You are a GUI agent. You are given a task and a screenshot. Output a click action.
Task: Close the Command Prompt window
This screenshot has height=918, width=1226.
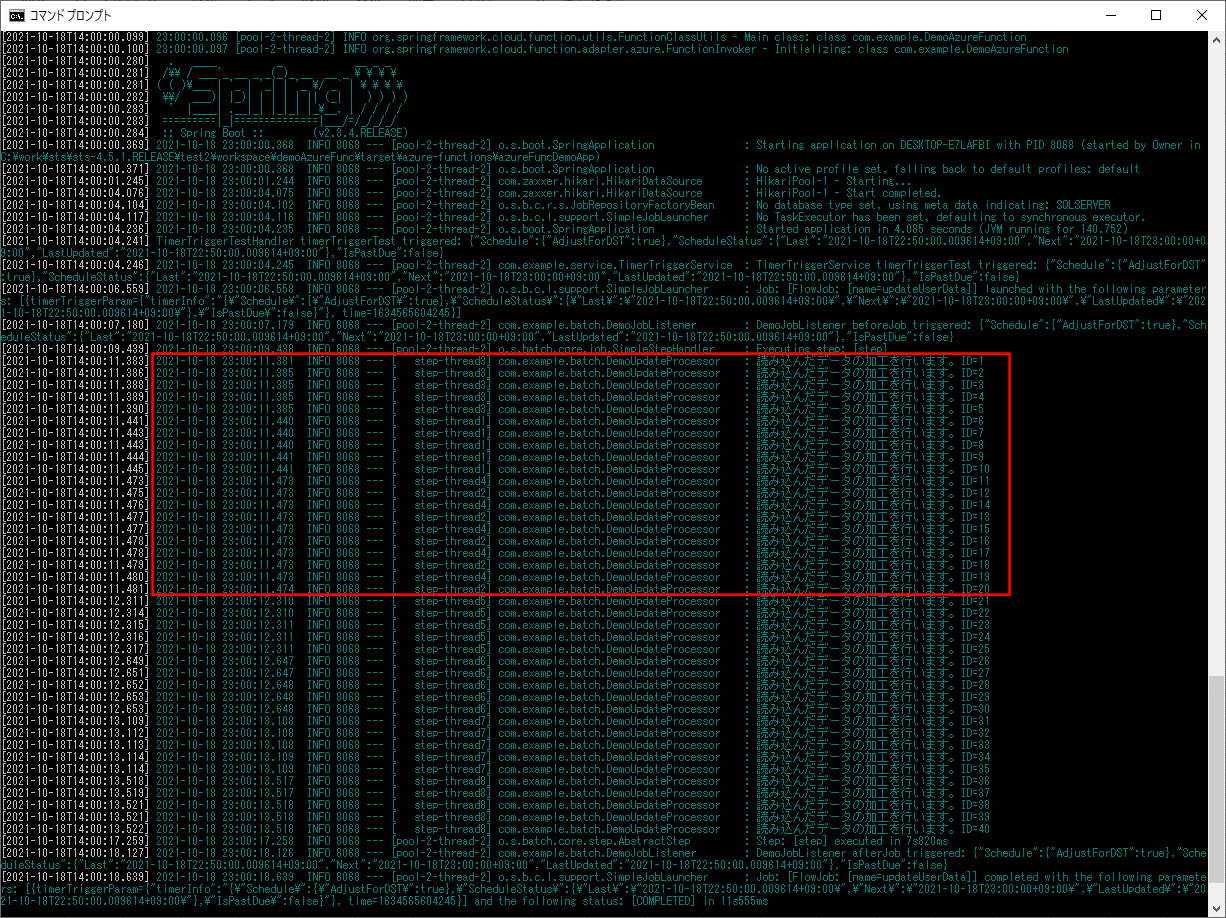1202,15
